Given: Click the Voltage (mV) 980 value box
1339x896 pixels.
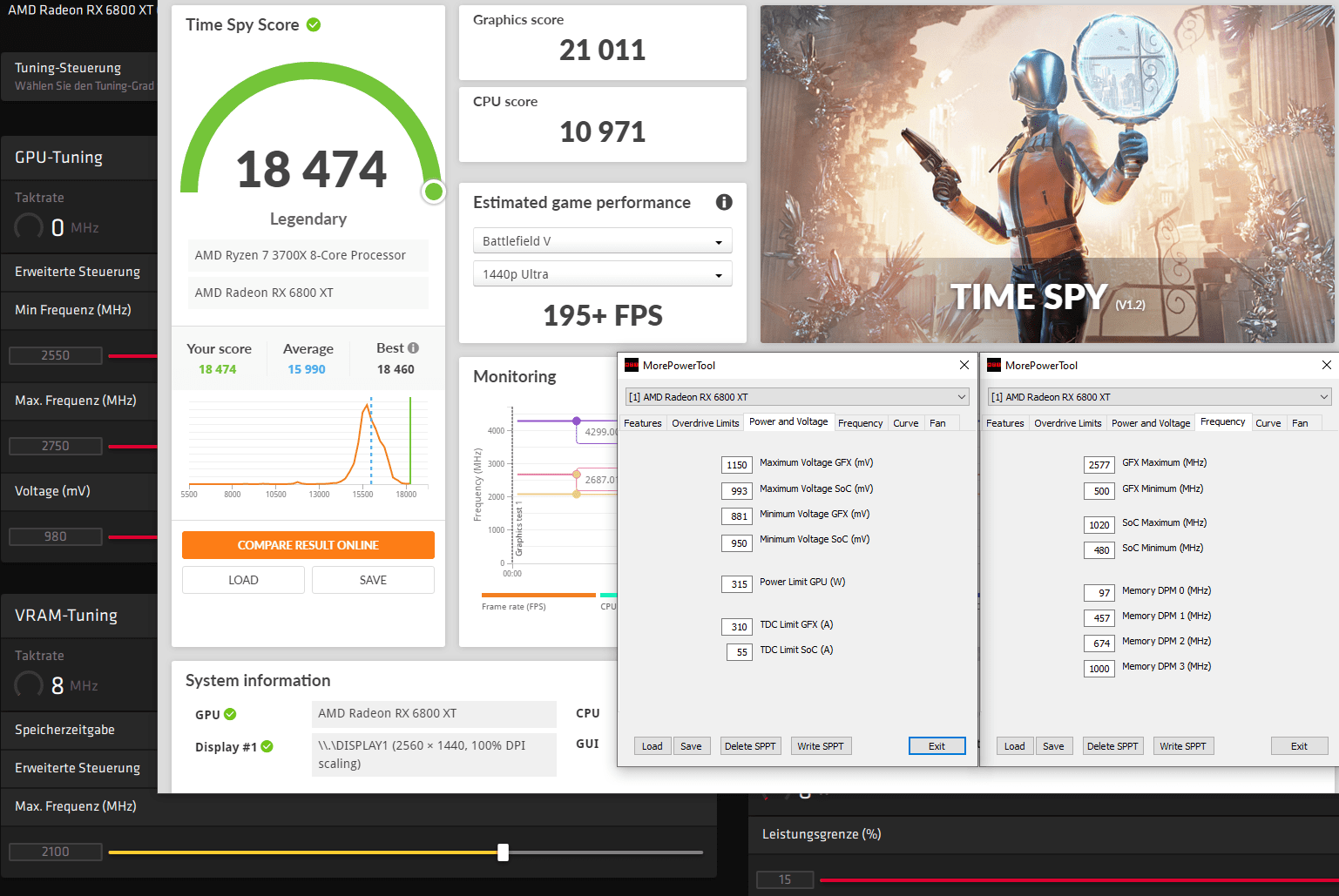Looking at the screenshot, I should (56, 536).
